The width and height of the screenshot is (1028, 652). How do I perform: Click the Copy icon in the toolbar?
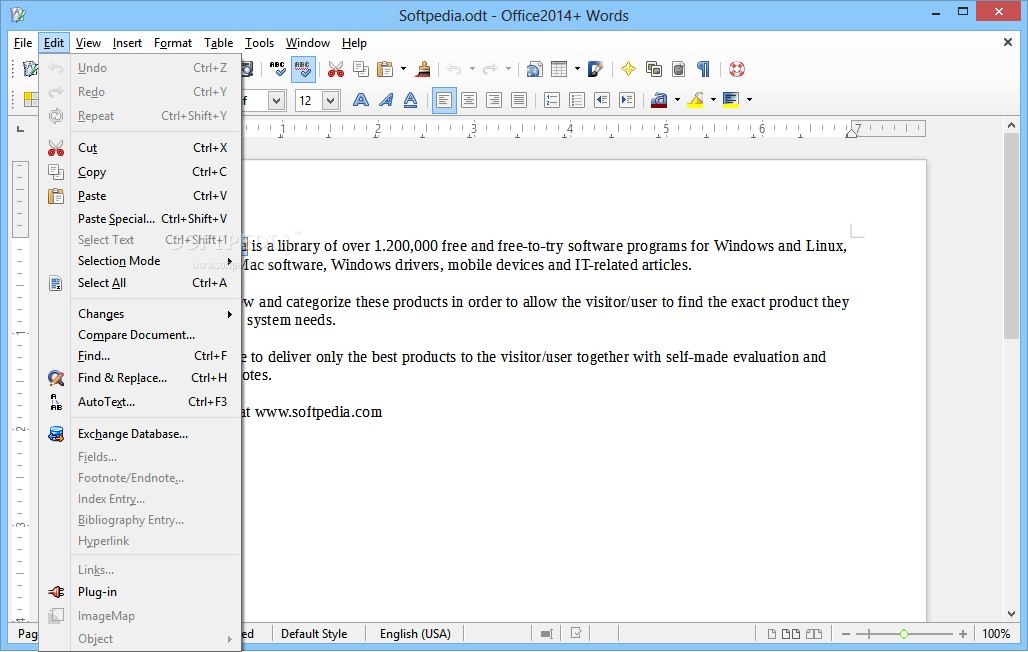(x=361, y=69)
